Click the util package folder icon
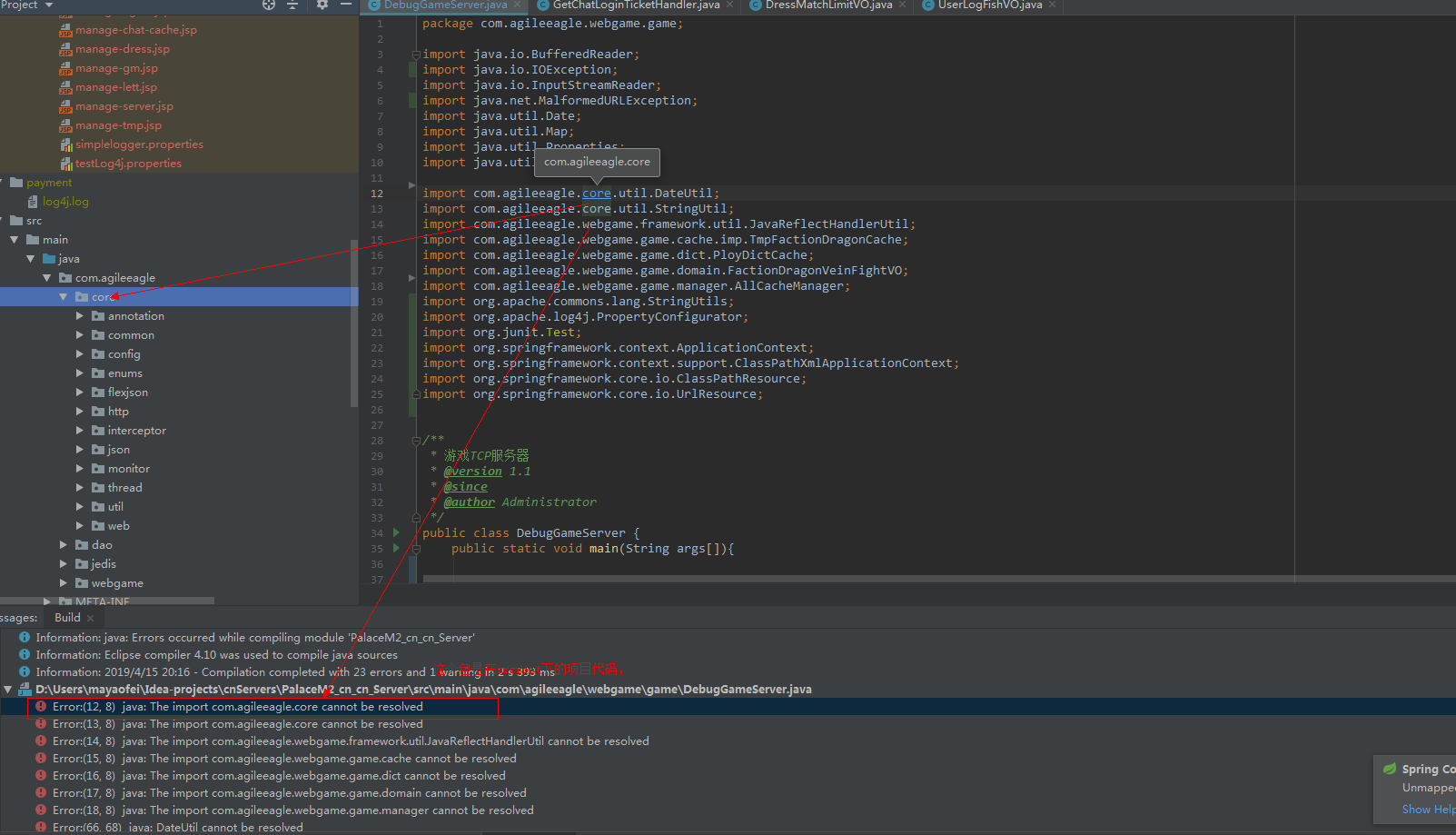Image resolution: width=1456 pixels, height=835 pixels. [98, 507]
